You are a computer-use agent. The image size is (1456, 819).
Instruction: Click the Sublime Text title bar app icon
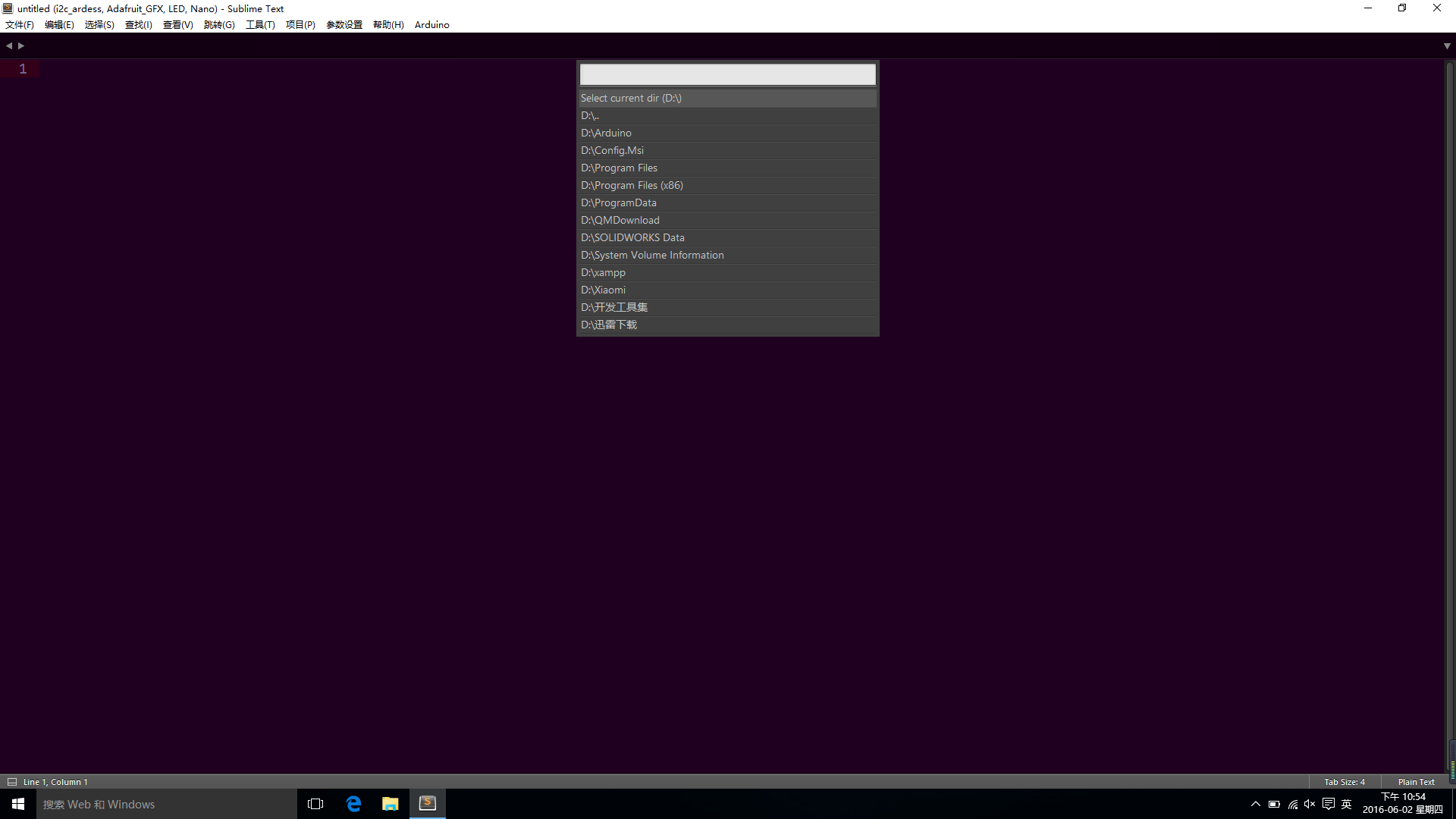tap(8, 8)
